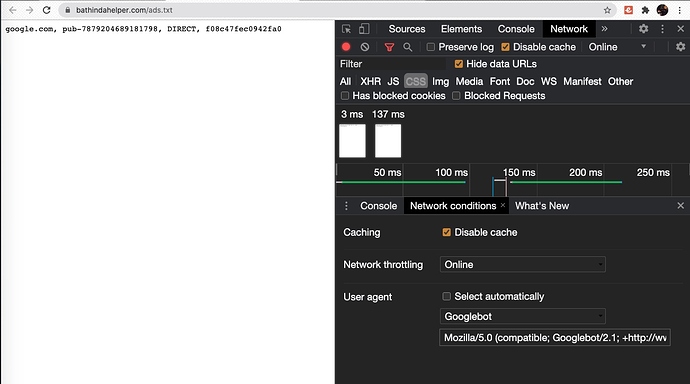The height and width of the screenshot is (384, 690).
Task: Check Has blocked cookies
Action: click(345, 95)
